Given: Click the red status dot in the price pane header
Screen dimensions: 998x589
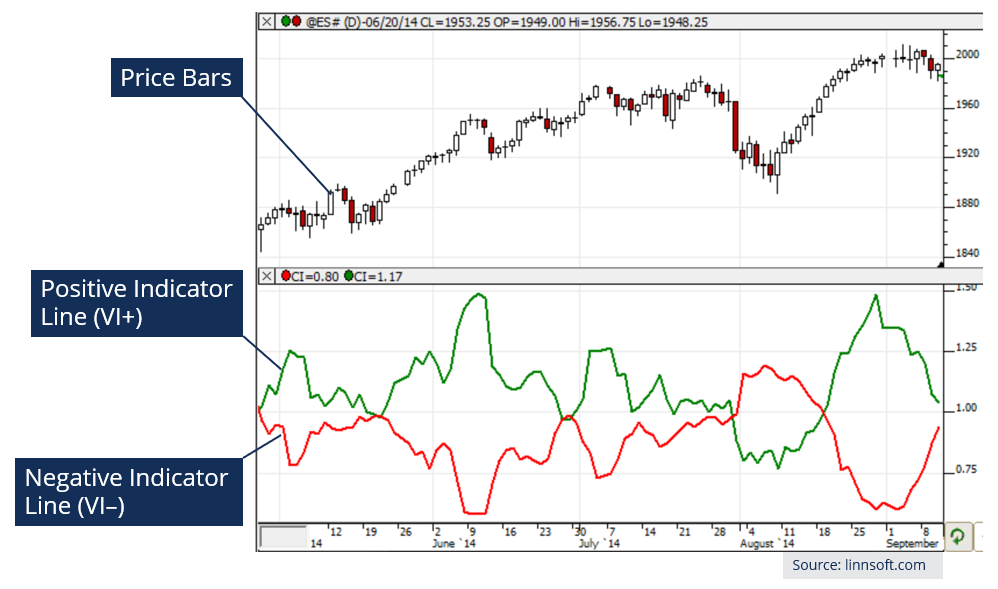Looking at the screenshot, I should tap(297, 20).
